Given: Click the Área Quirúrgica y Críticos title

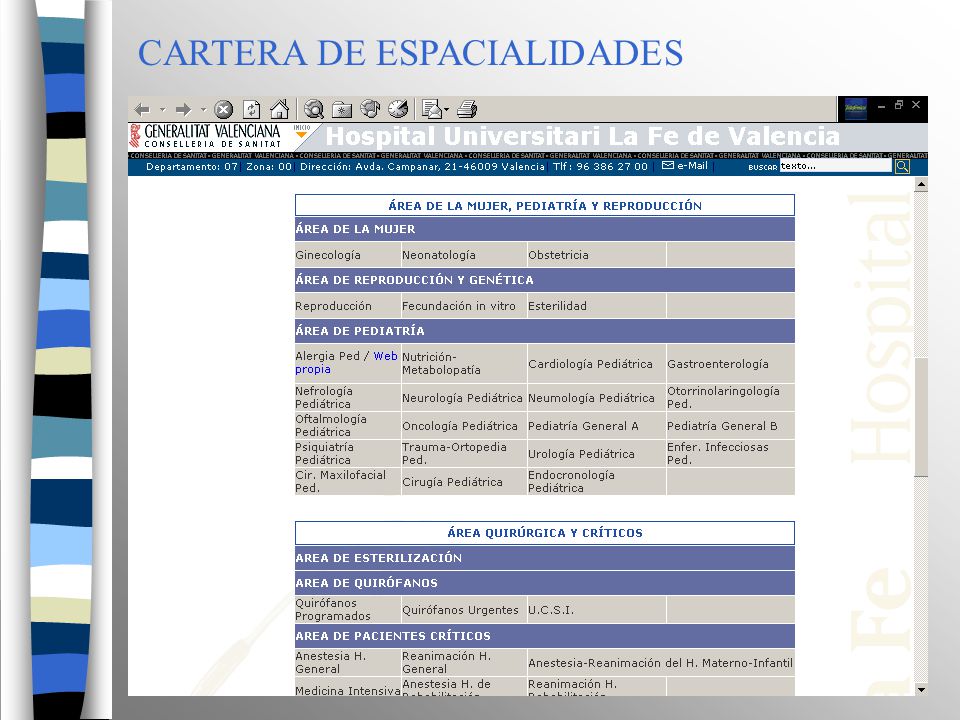Looking at the screenshot, I should tap(544, 533).
